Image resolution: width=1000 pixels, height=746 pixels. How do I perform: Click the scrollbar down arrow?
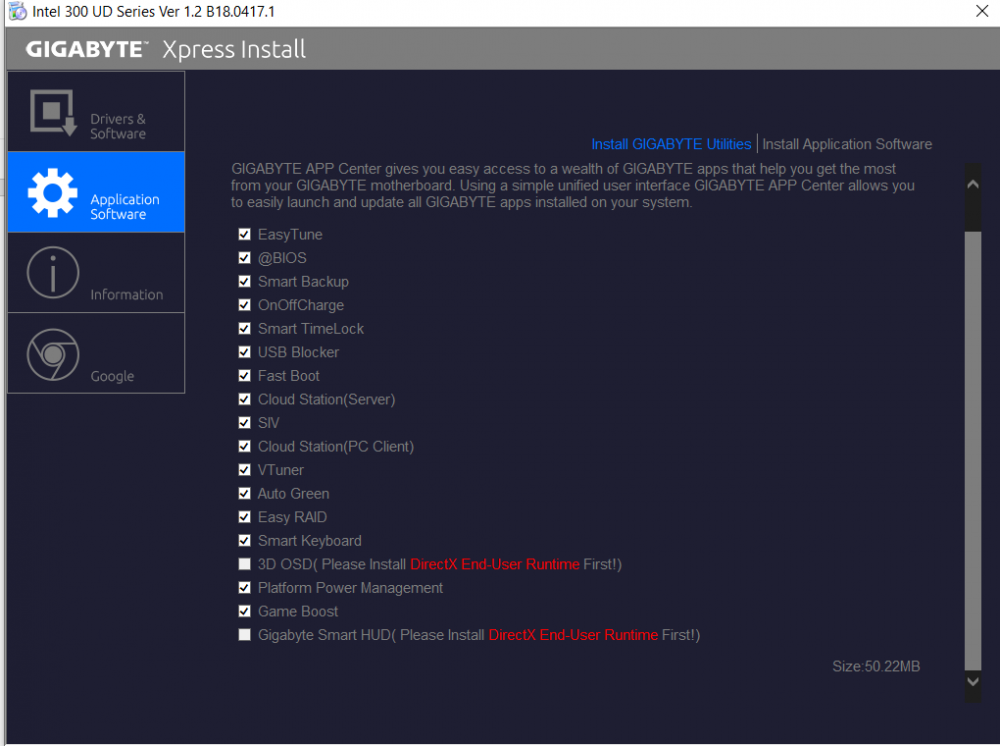coord(973,682)
